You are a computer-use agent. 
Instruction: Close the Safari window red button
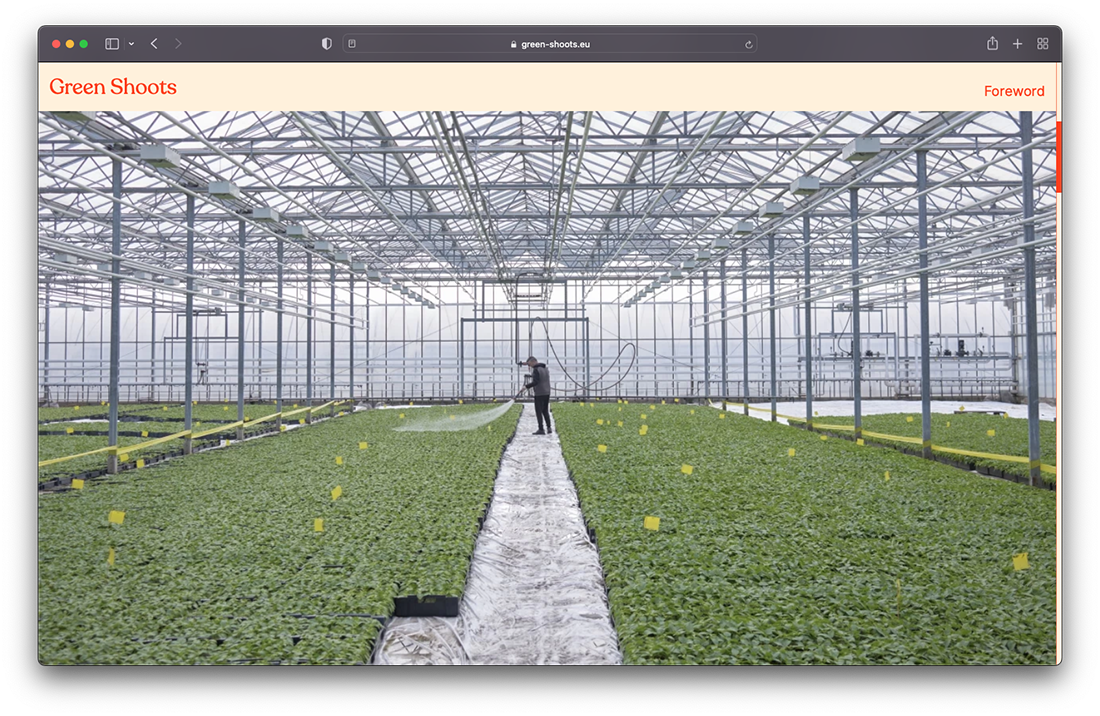[56, 43]
